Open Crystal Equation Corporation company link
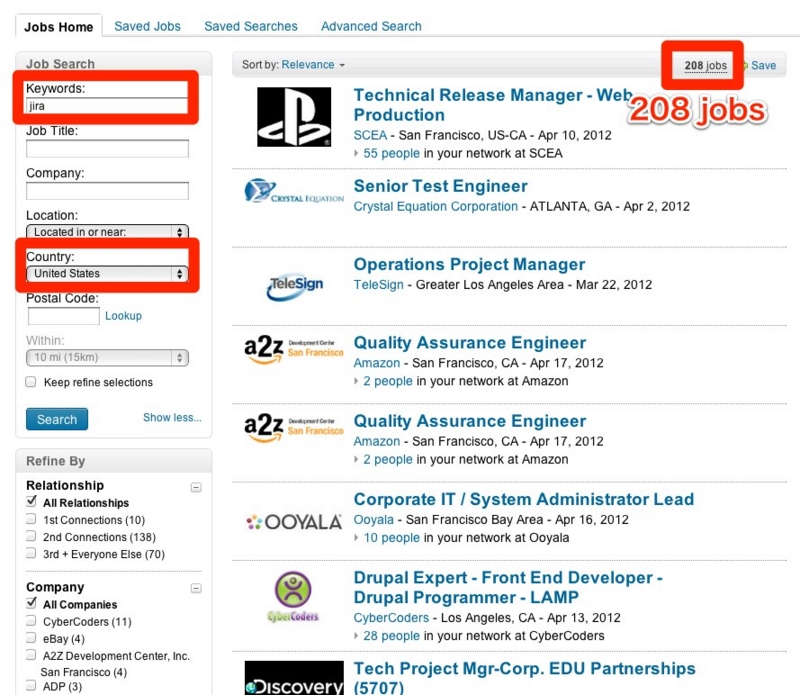800x695 pixels. [x=436, y=206]
